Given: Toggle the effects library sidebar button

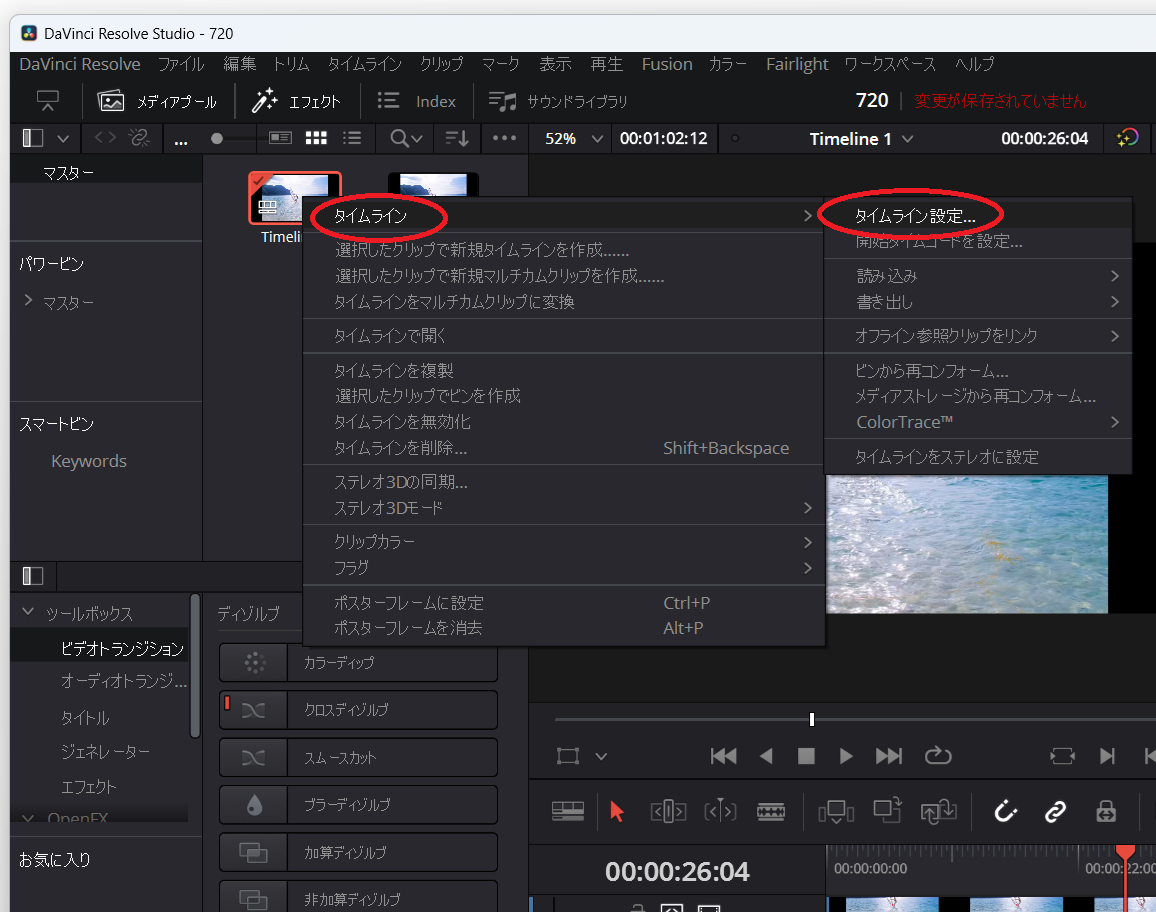Looking at the screenshot, I should tap(32, 576).
